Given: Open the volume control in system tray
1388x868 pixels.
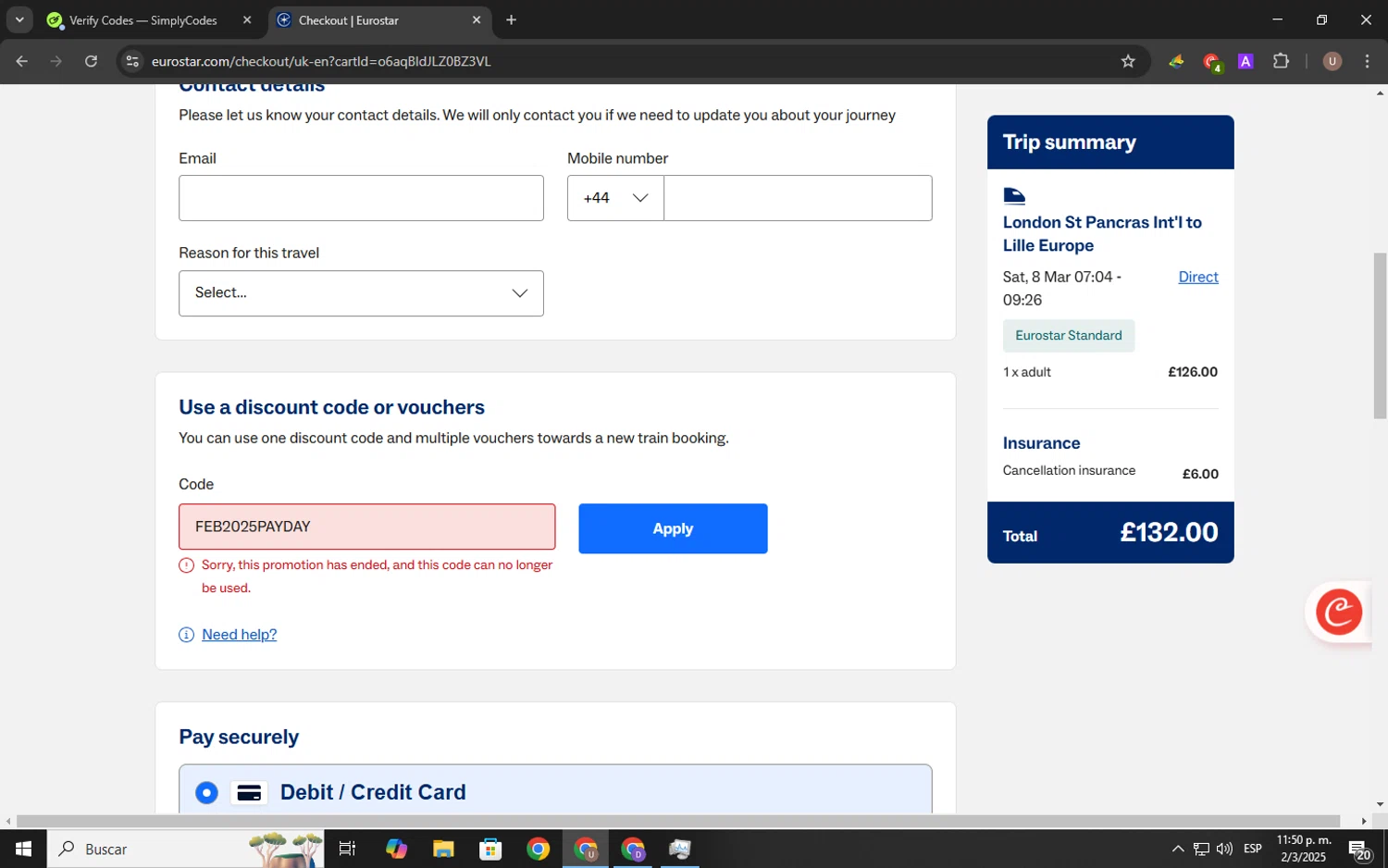Looking at the screenshot, I should pyautogui.click(x=1224, y=849).
